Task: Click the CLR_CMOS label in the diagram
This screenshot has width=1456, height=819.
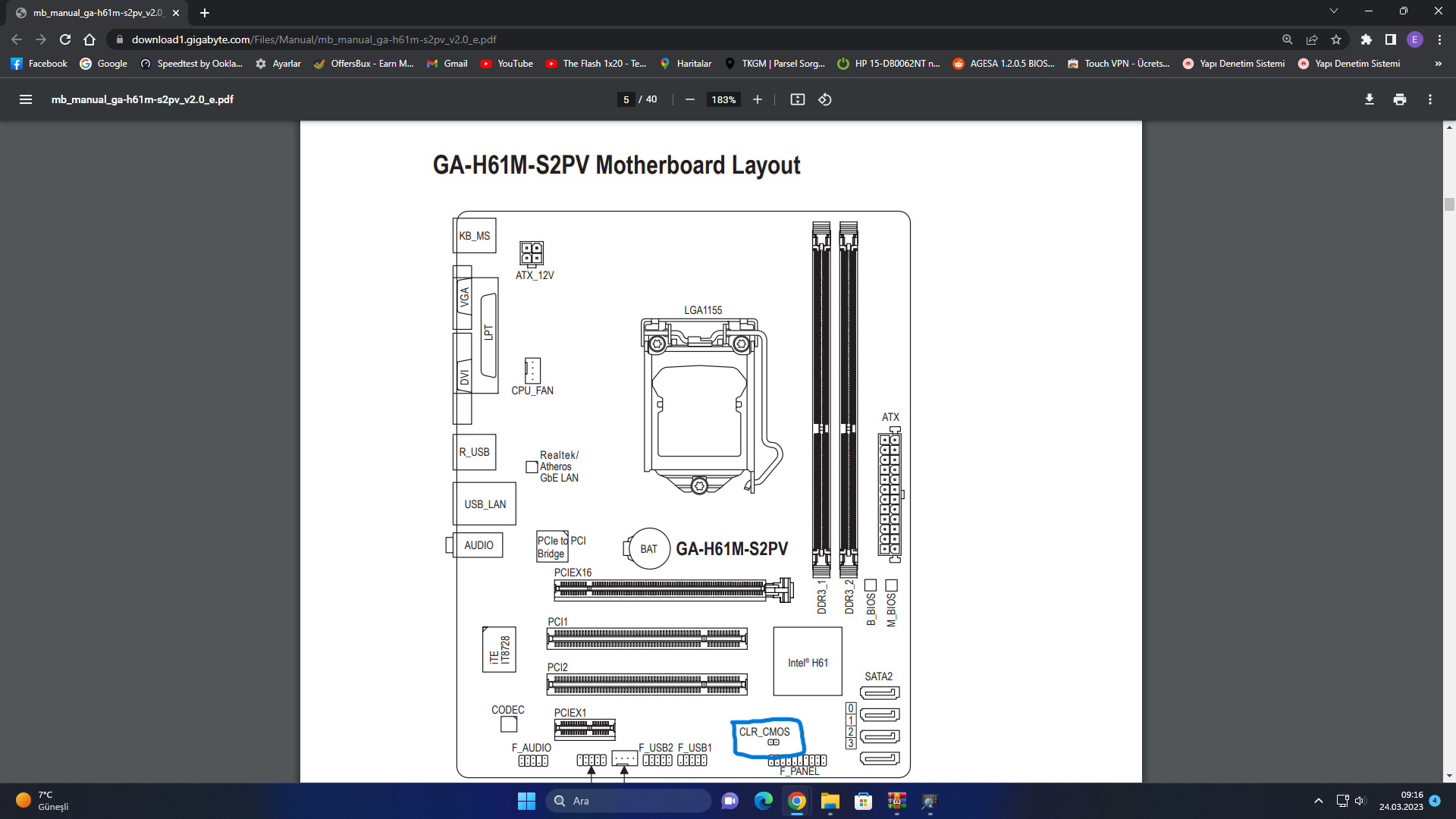Action: coord(764,732)
